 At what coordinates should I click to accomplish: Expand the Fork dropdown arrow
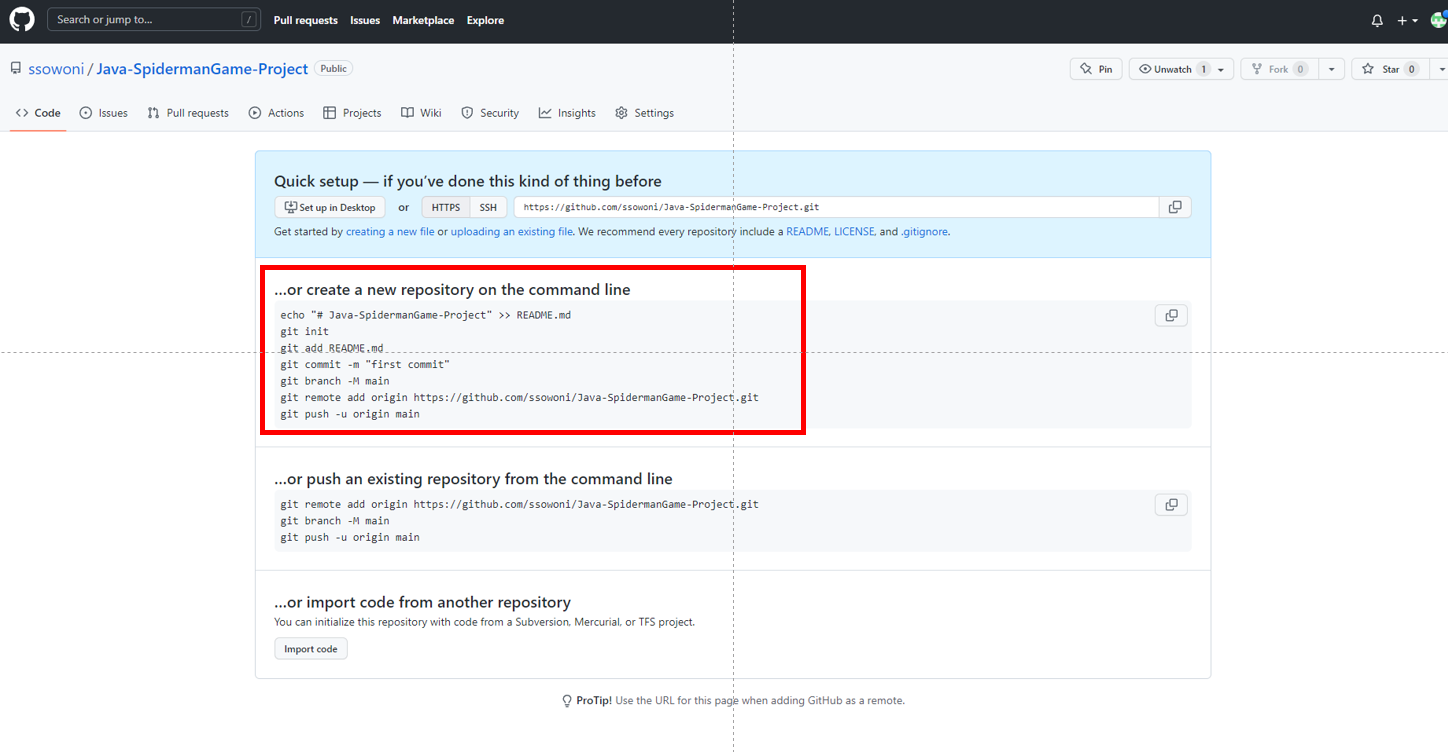point(1331,69)
